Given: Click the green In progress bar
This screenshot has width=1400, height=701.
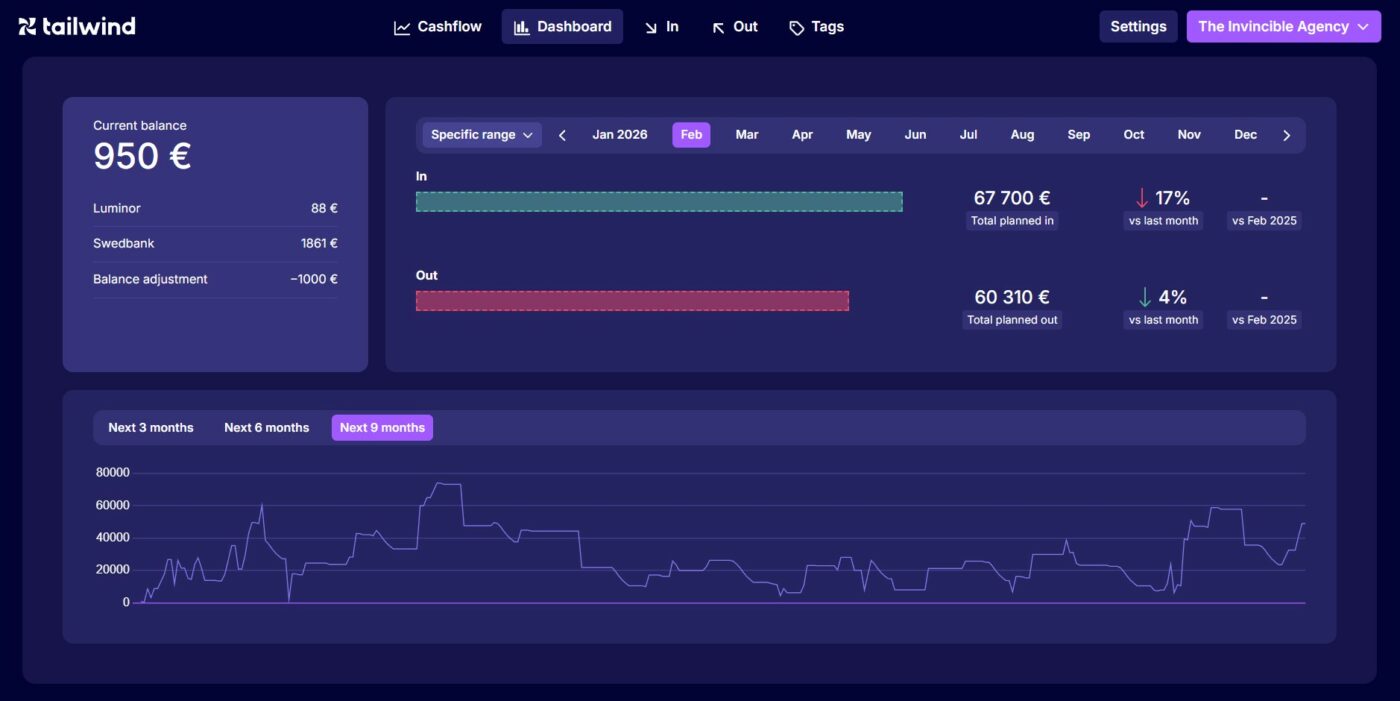Looking at the screenshot, I should coord(658,202).
